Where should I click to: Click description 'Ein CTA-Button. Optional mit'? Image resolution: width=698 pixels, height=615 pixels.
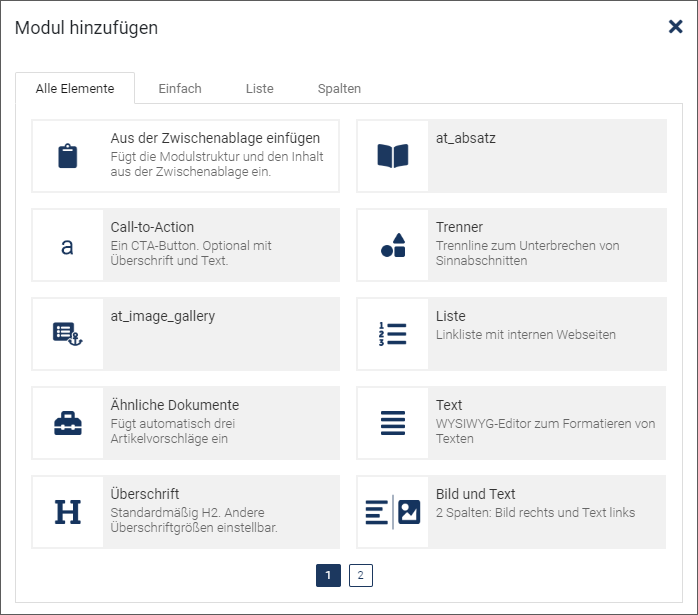191,246
